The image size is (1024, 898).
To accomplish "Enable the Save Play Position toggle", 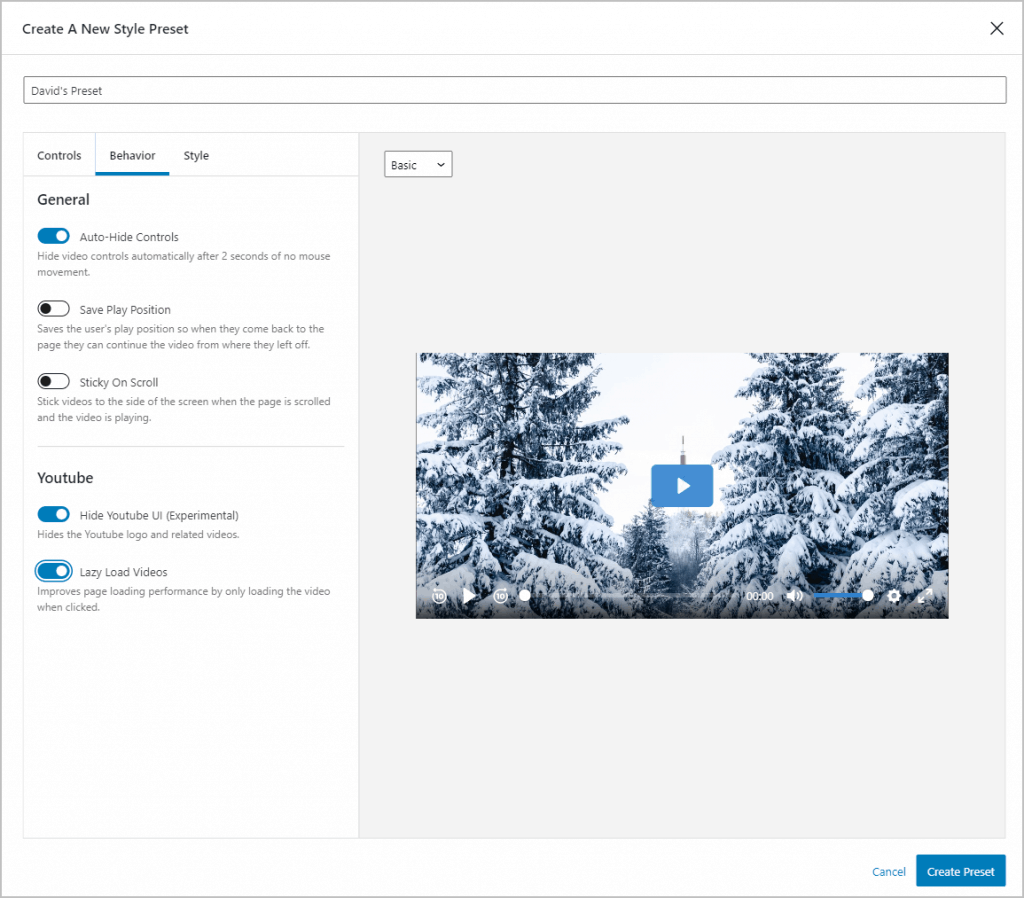I will coord(53,308).
